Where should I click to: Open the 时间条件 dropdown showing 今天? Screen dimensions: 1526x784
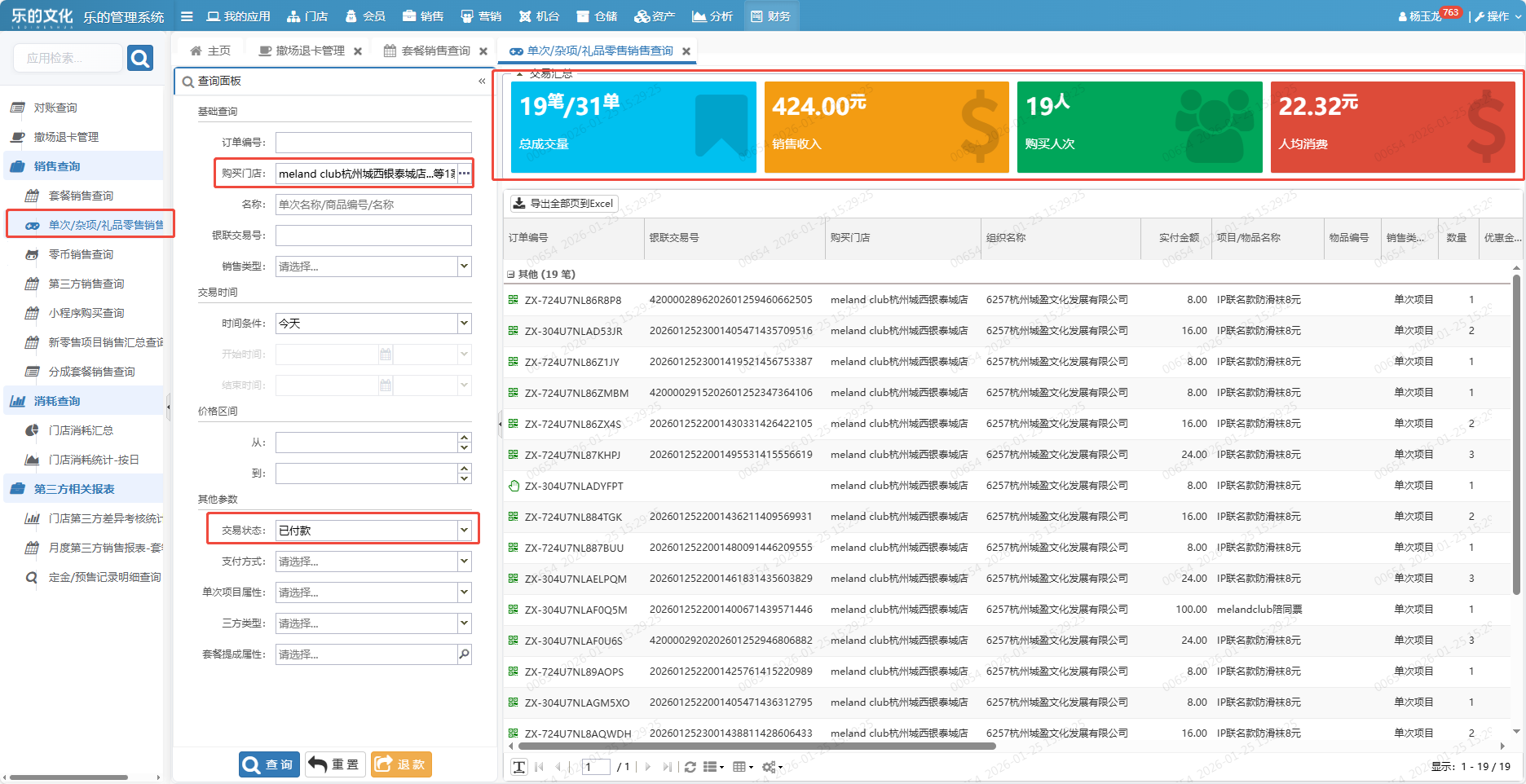[464, 324]
